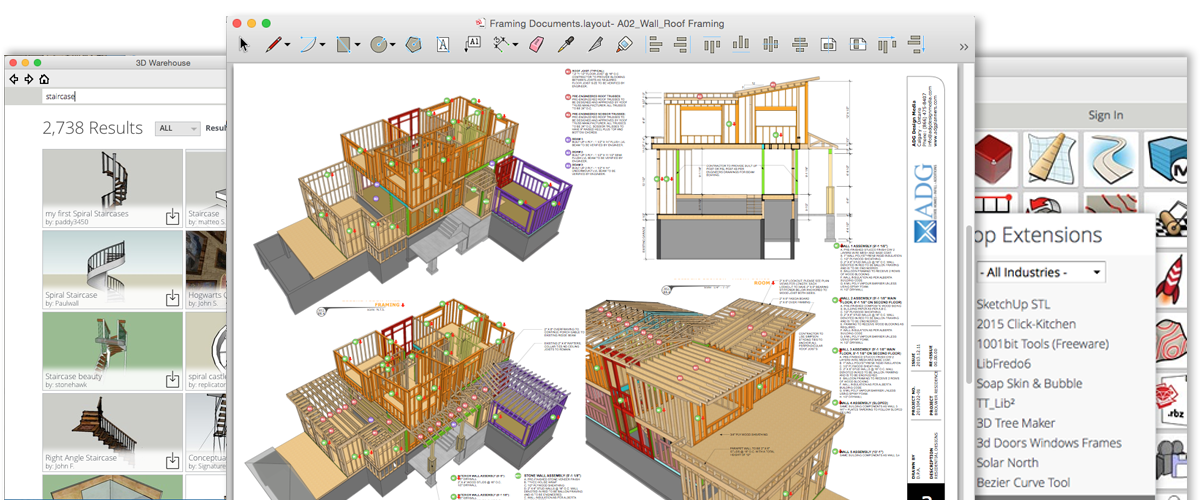Open the All Industries dropdown
1200x500 pixels.
pos(1040,272)
